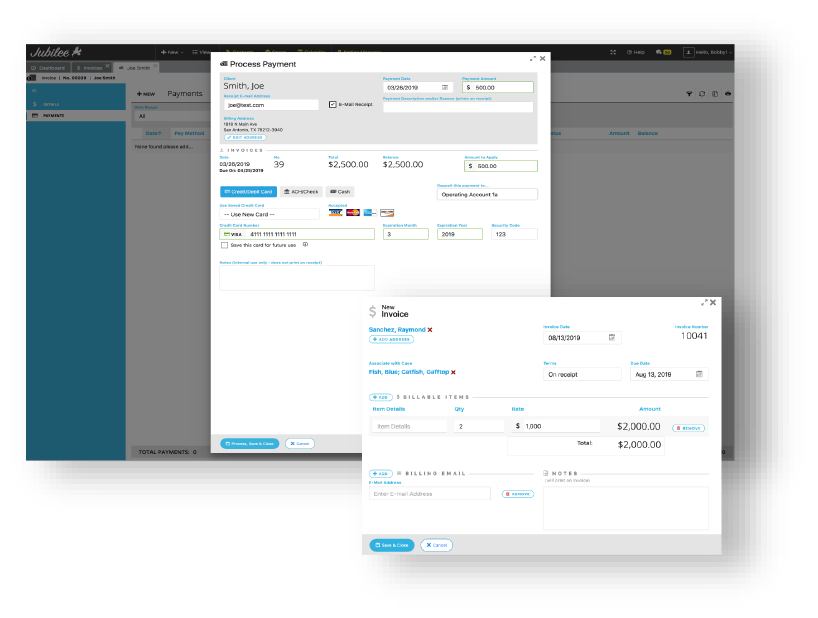
Task: Close the Joe Smith tab
Action: tap(155, 66)
